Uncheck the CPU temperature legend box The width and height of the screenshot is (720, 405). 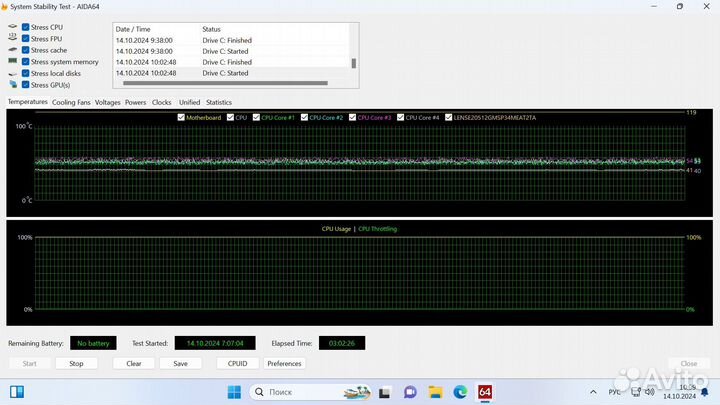(231, 118)
